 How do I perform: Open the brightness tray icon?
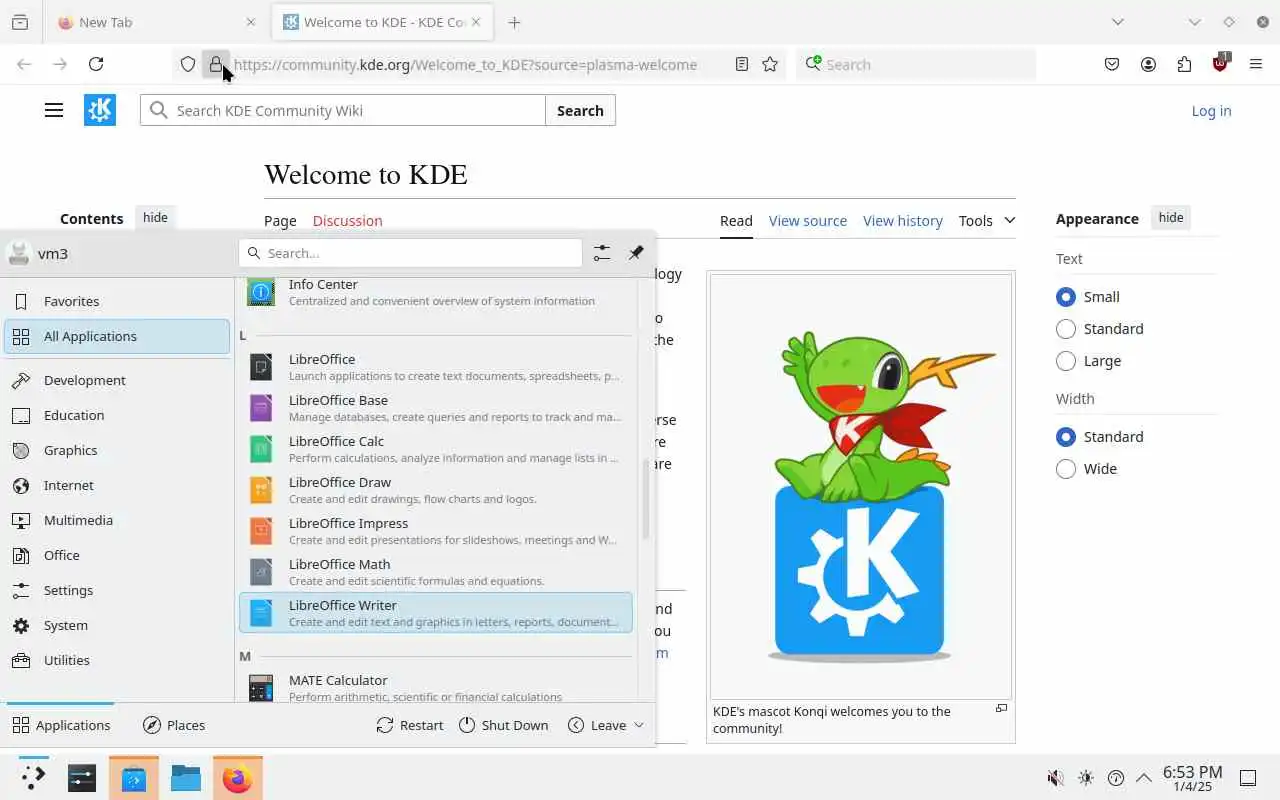(x=1086, y=778)
